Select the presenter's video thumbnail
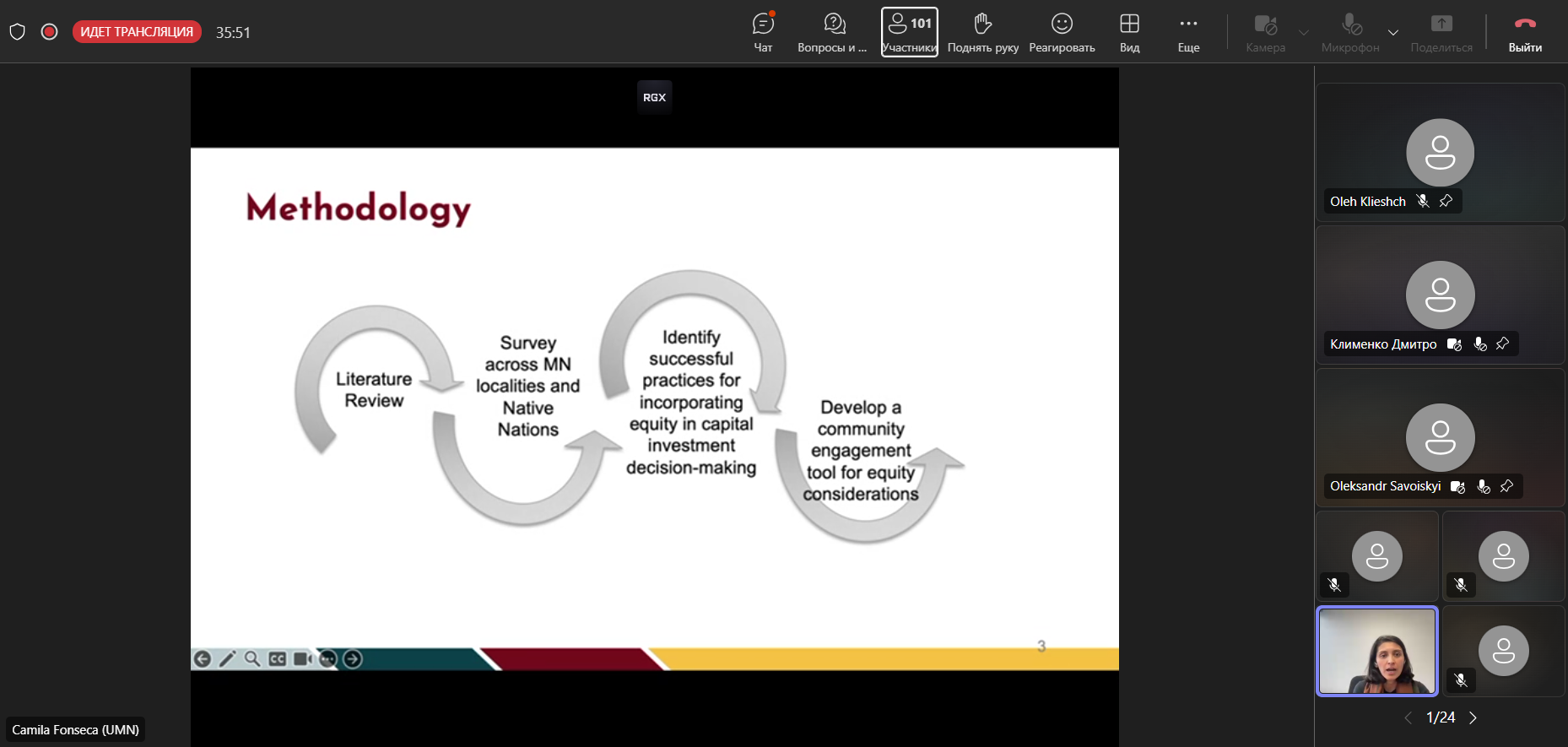This screenshot has height=747, width=1568. [x=1377, y=651]
